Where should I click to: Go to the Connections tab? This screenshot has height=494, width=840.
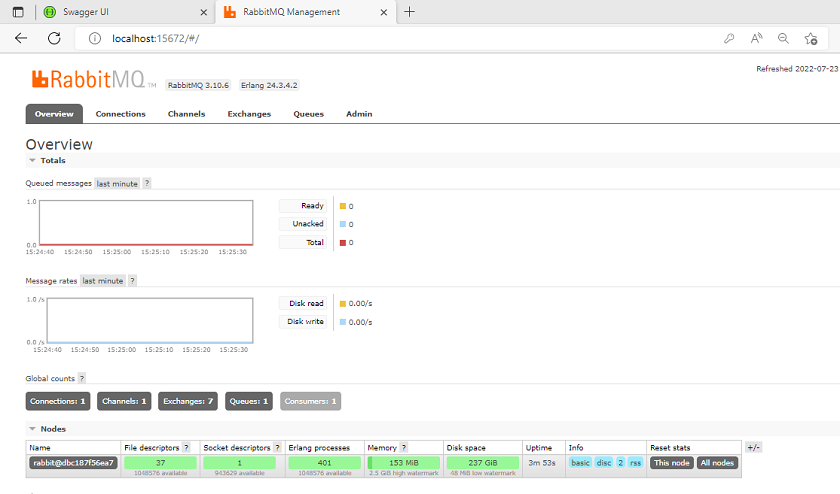coord(121,114)
